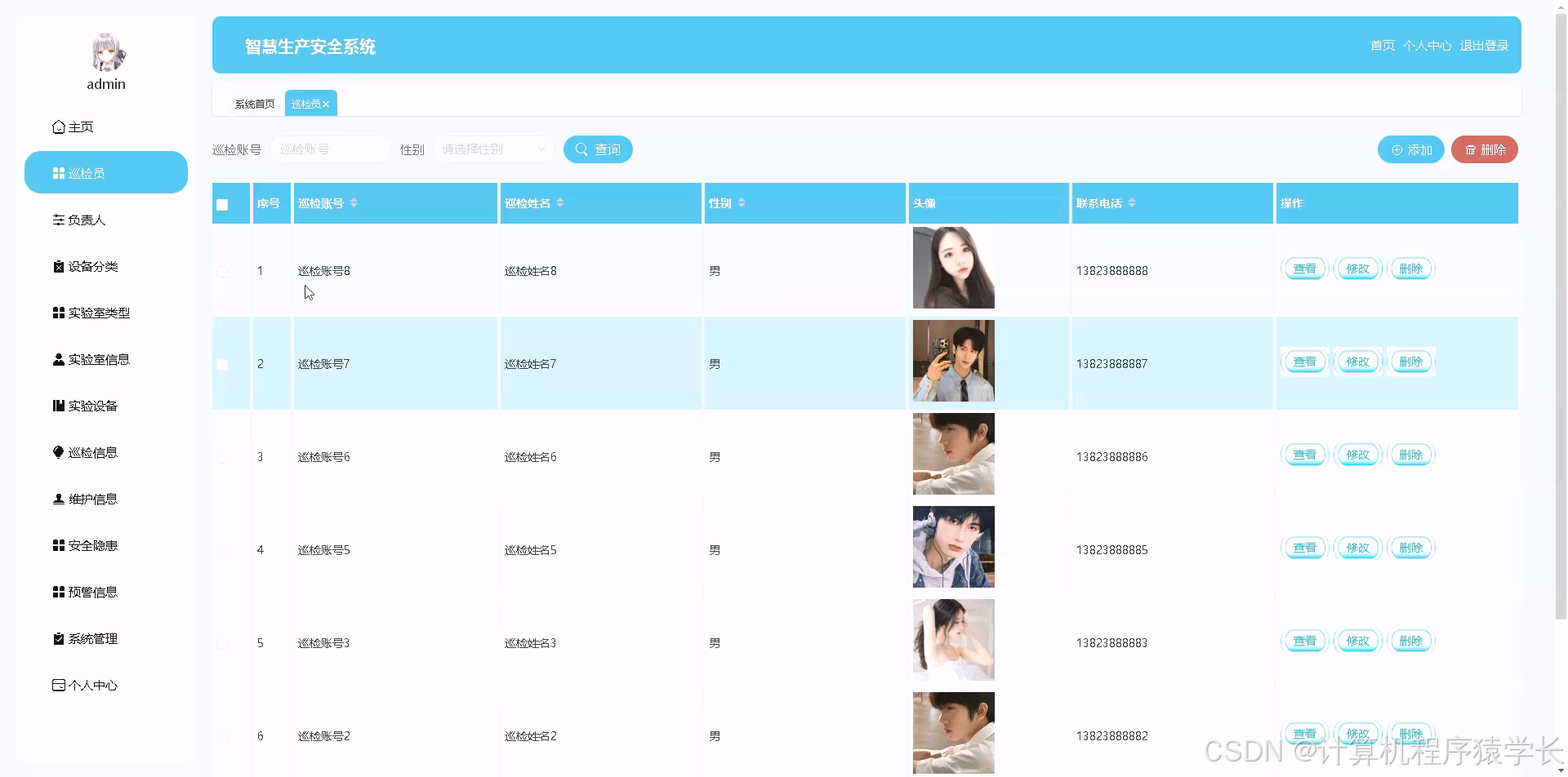Image resolution: width=1568 pixels, height=777 pixels.
Task: Toggle the select-all header checkbox
Action: [222, 205]
